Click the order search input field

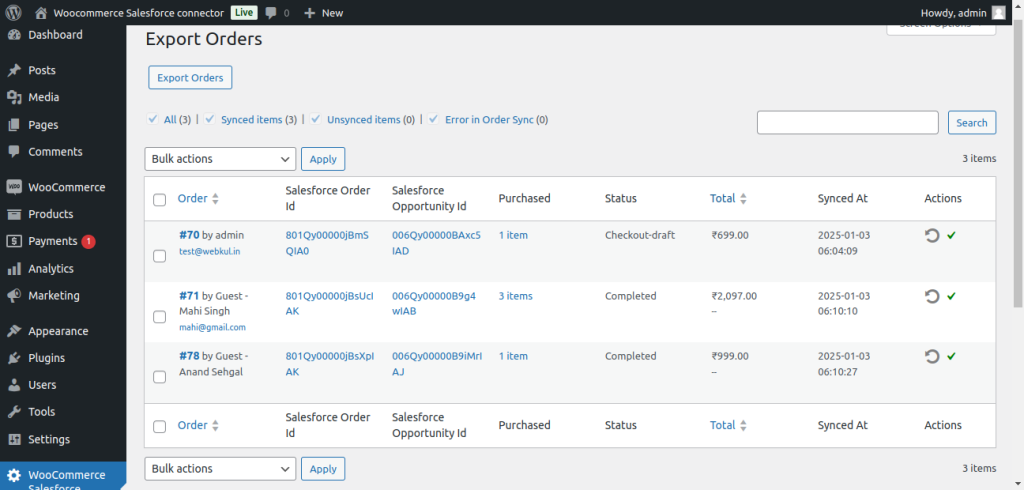click(x=847, y=122)
